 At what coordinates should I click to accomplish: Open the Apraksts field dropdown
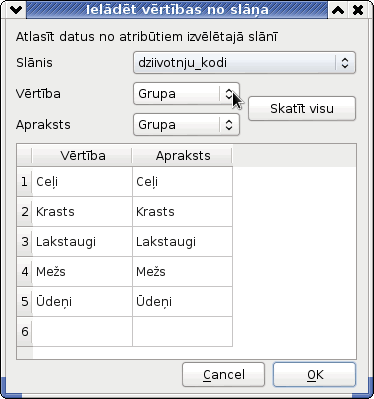pyautogui.click(x=186, y=125)
